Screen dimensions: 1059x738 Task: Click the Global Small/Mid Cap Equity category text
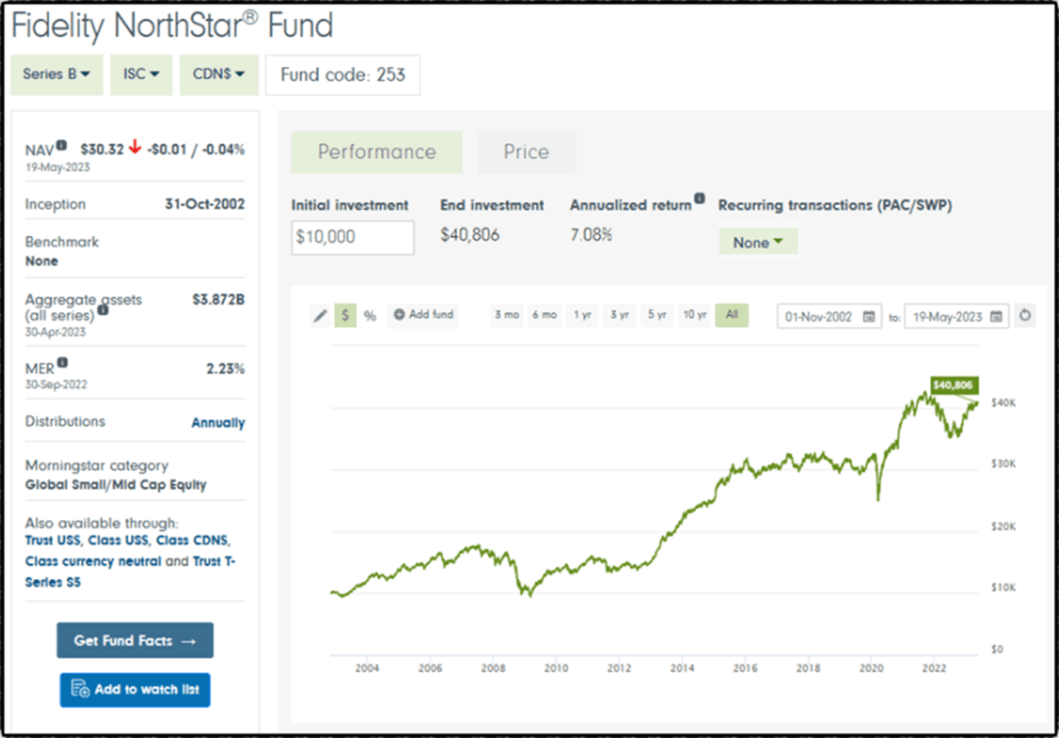[115, 485]
